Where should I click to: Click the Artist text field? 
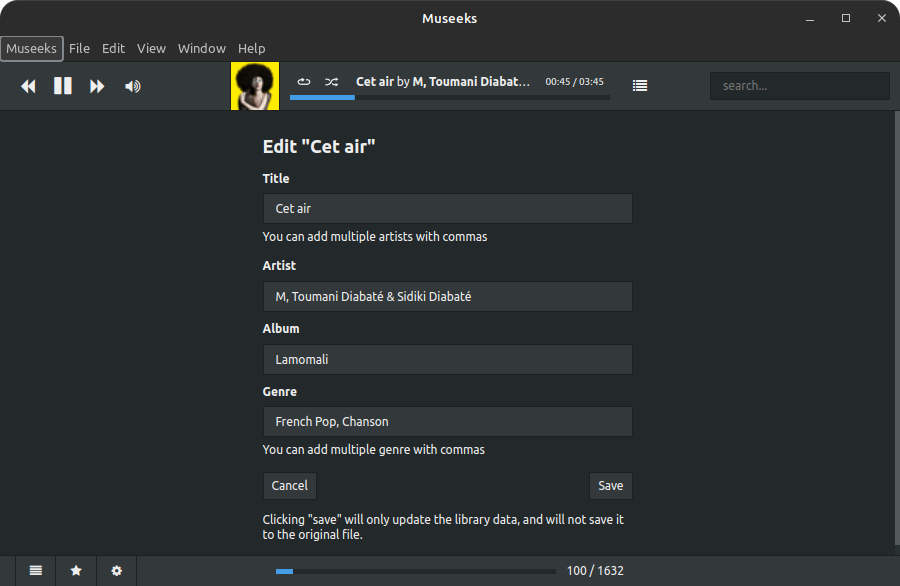tap(447, 296)
